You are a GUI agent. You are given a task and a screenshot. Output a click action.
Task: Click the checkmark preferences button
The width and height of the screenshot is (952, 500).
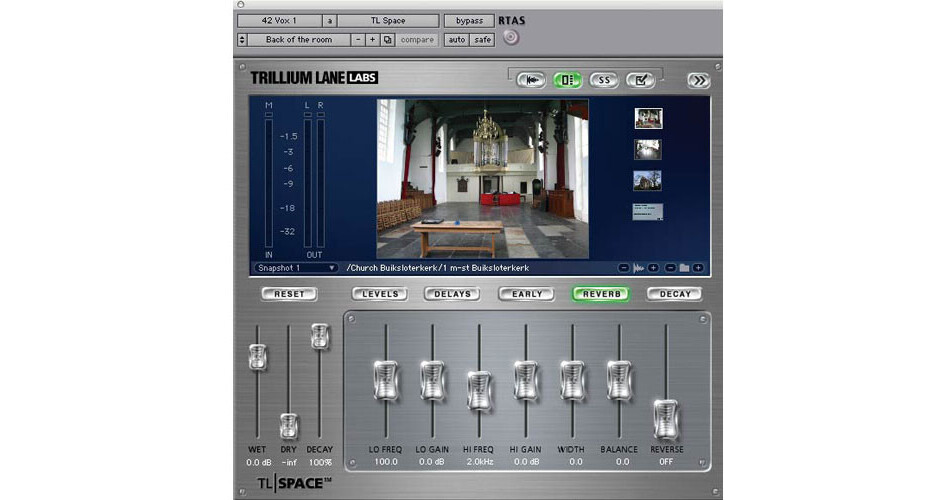tap(640, 80)
